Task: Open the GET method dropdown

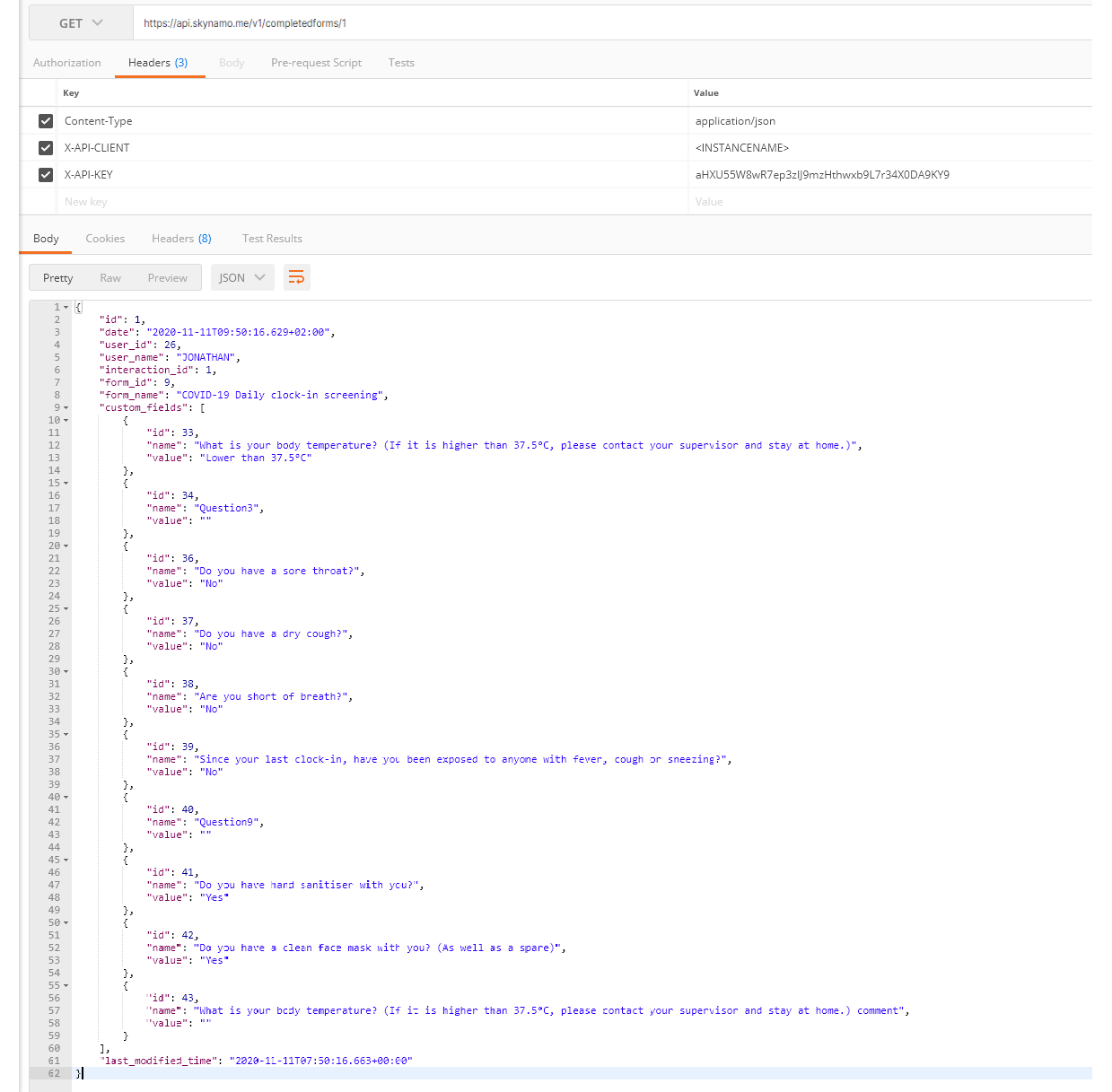Action: (81, 23)
